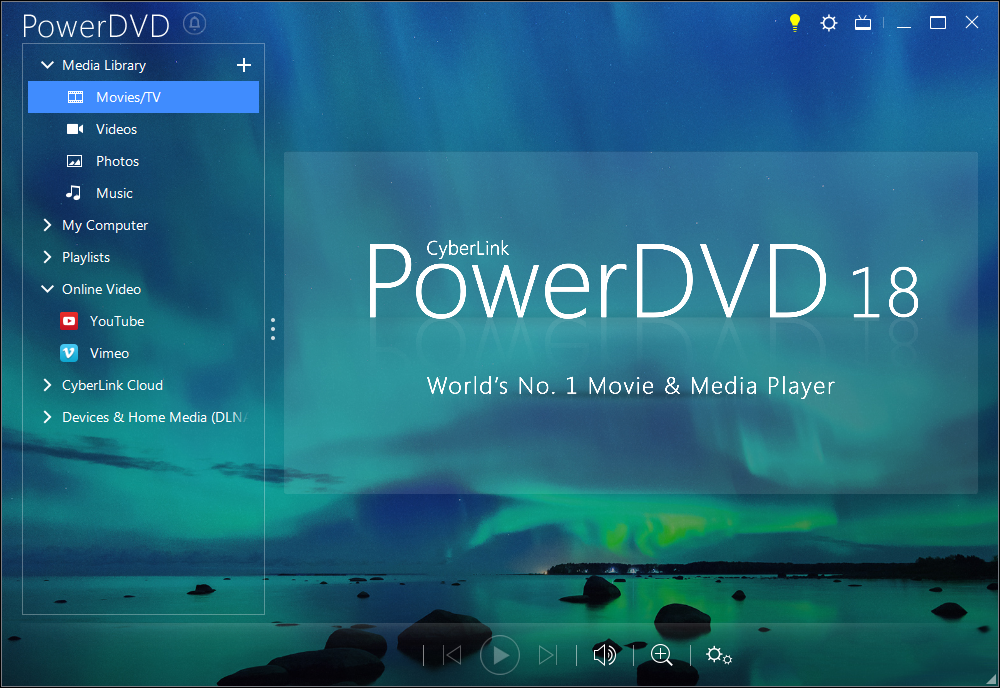Skip to next track button

pyautogui.click(x=547, y=655)
